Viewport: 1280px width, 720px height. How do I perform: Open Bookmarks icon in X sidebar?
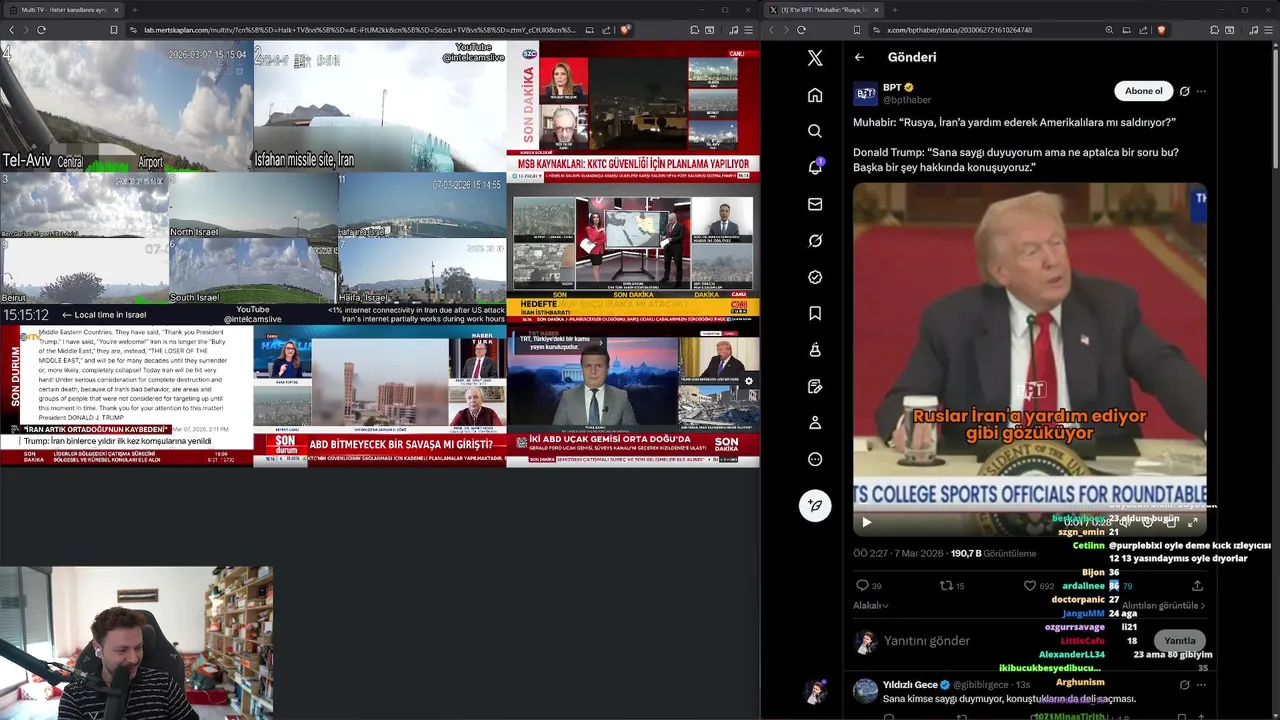[815, 313]
